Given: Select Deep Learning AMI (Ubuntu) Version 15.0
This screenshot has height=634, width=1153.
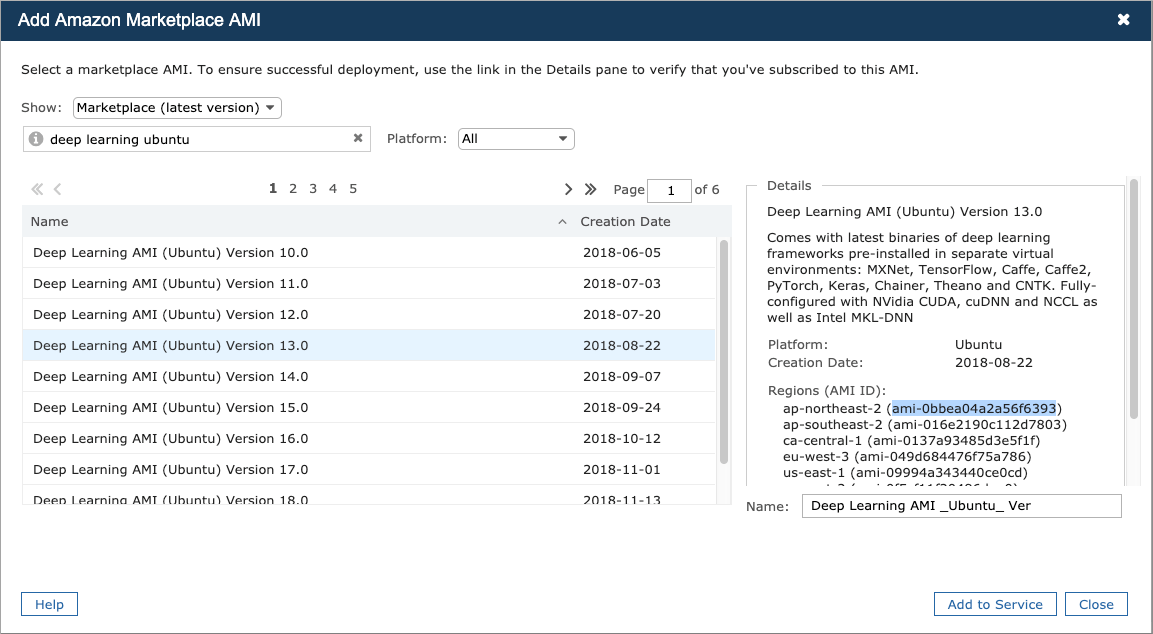Looking at the screenshot, I should [x=368, y=407].
